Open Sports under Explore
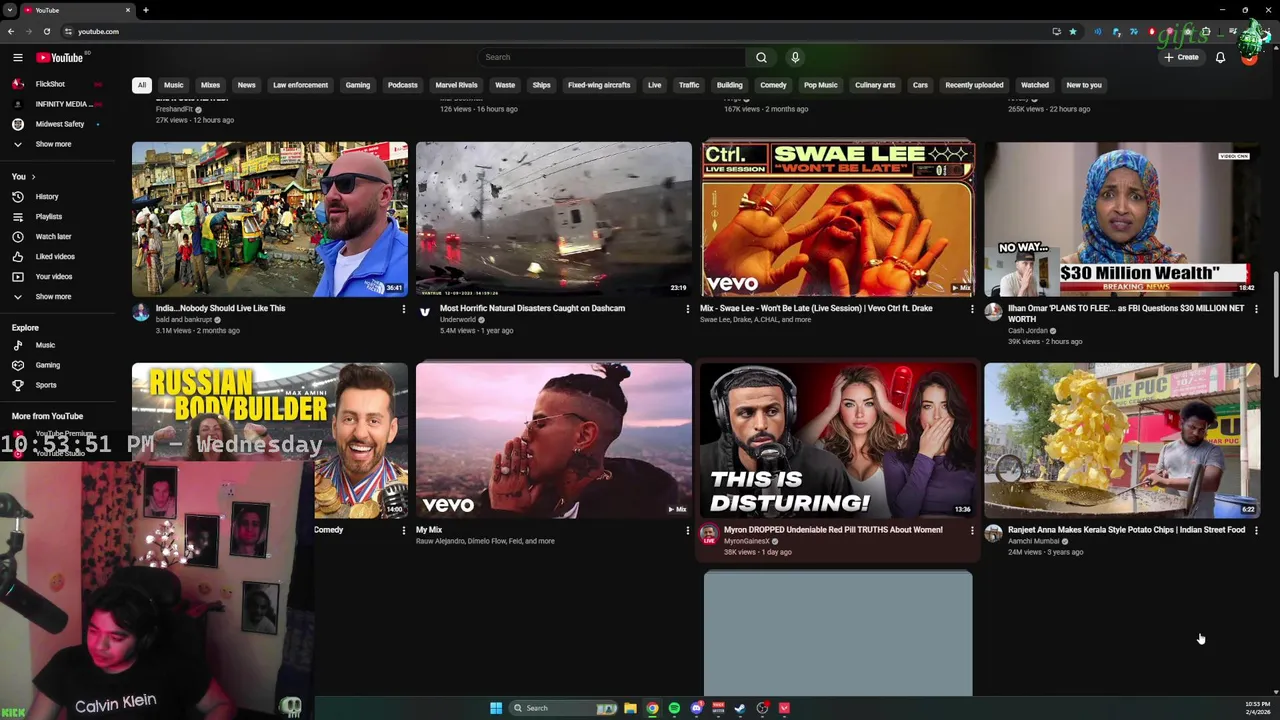 point(46,385)
